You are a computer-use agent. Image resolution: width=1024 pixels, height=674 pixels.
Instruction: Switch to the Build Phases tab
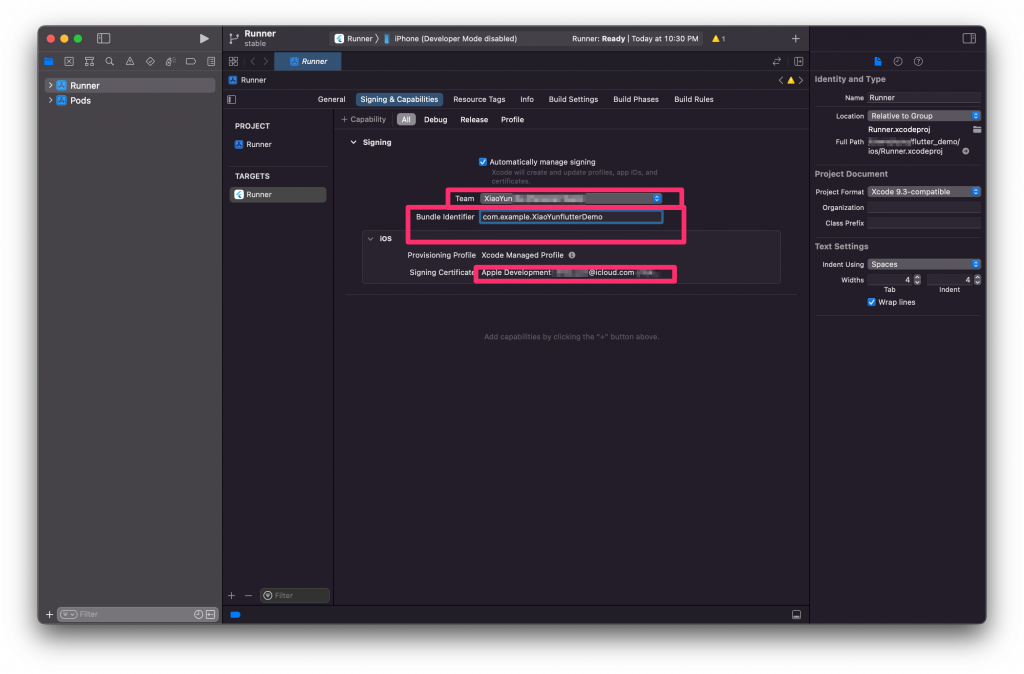click(x=635, y=99)
